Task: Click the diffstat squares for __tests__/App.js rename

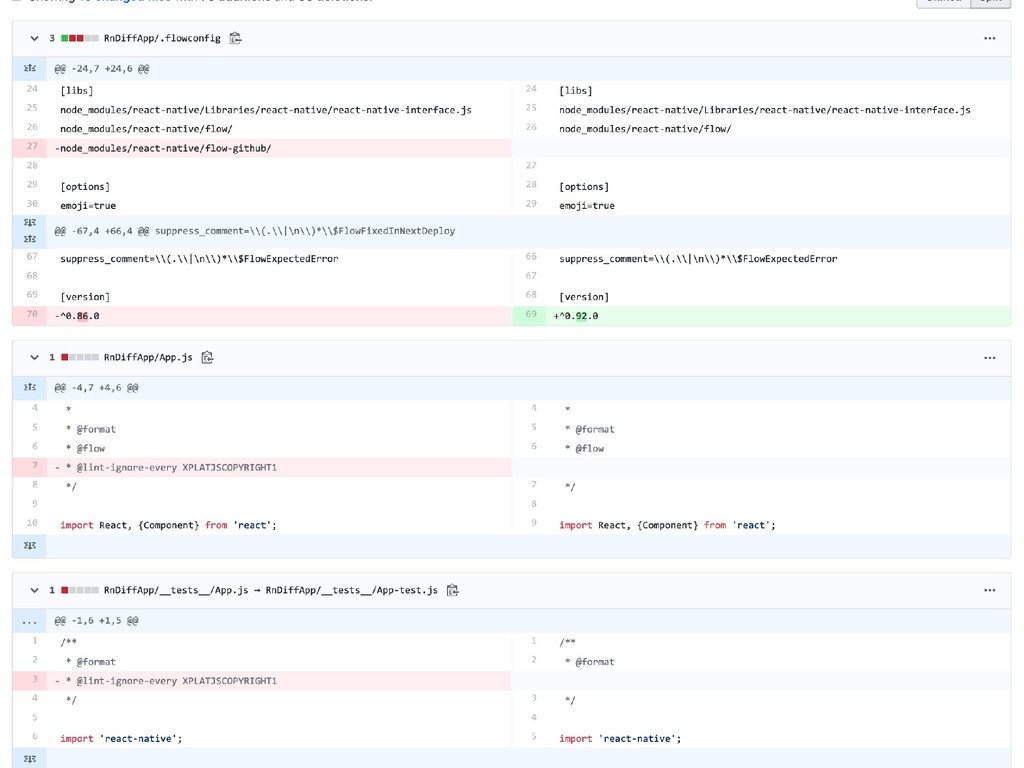Action: pos(80,590)
